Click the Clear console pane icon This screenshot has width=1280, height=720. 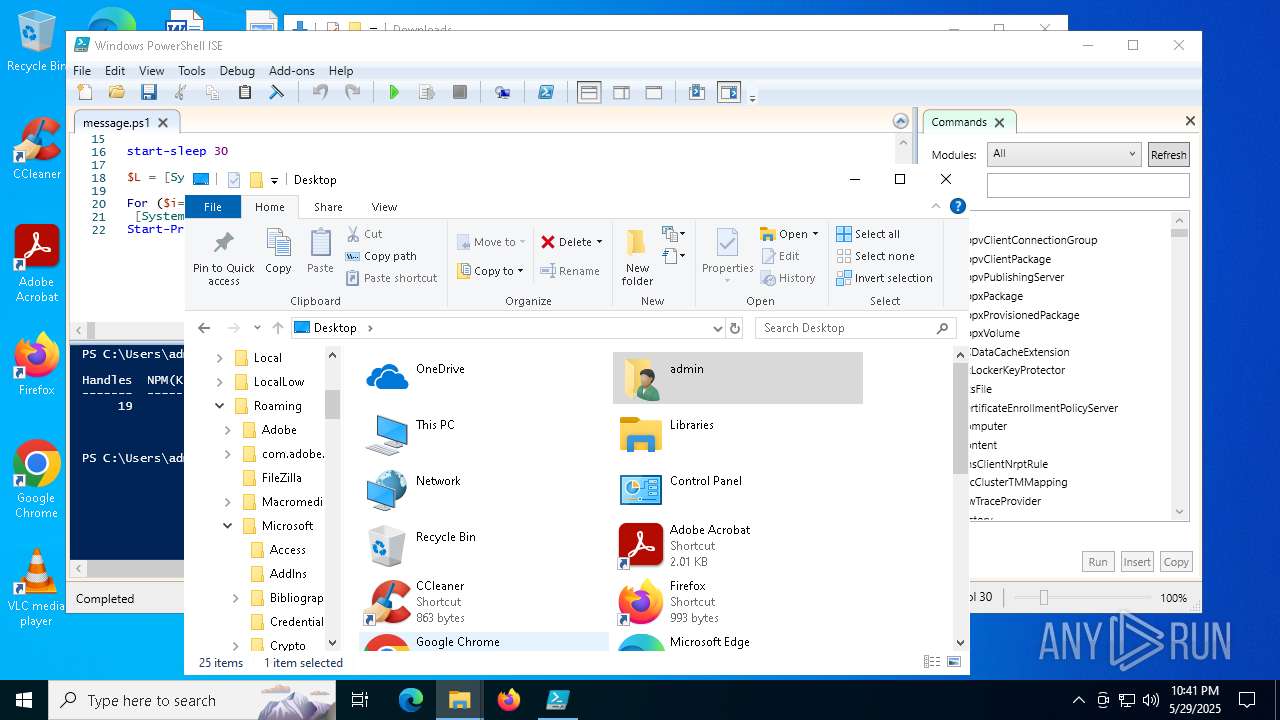[x=277, y=92]
